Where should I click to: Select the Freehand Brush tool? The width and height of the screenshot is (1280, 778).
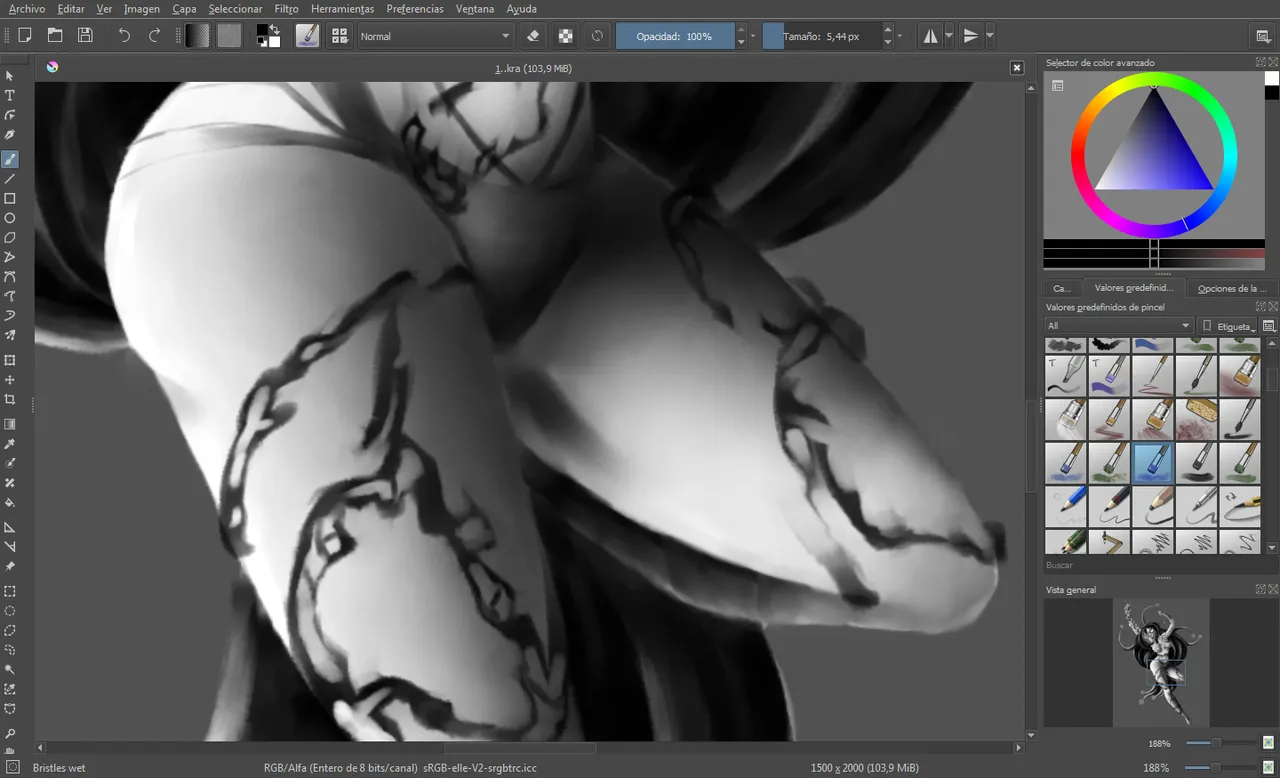pyautogui.click(x=10, y=159)
